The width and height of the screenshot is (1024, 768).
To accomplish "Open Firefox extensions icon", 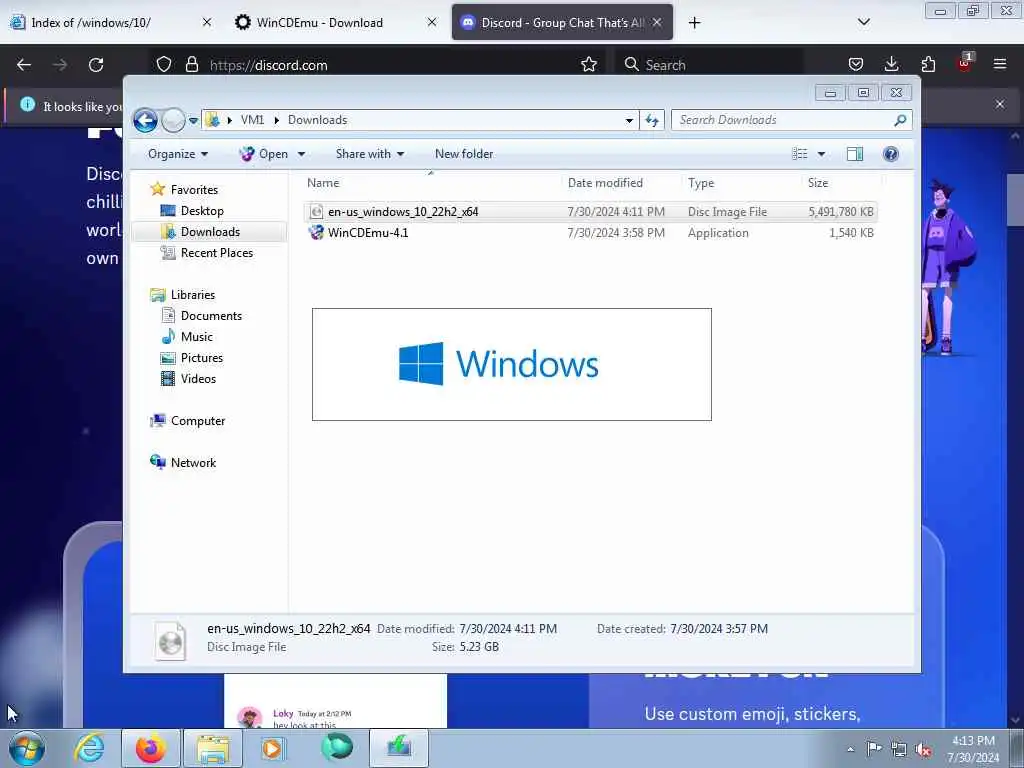I will coord(928,64).
